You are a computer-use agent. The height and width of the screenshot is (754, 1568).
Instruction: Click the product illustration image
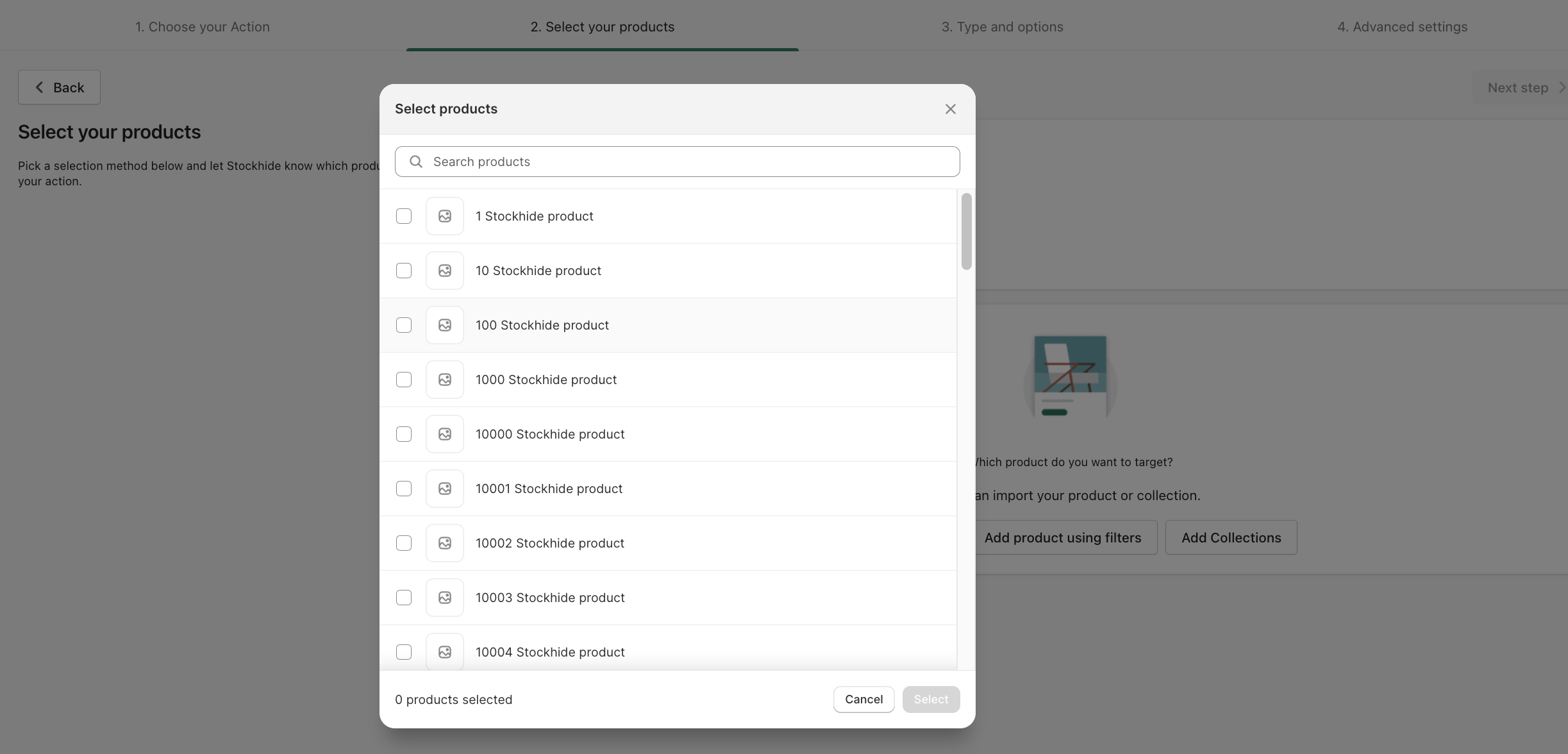(1070, 376)
